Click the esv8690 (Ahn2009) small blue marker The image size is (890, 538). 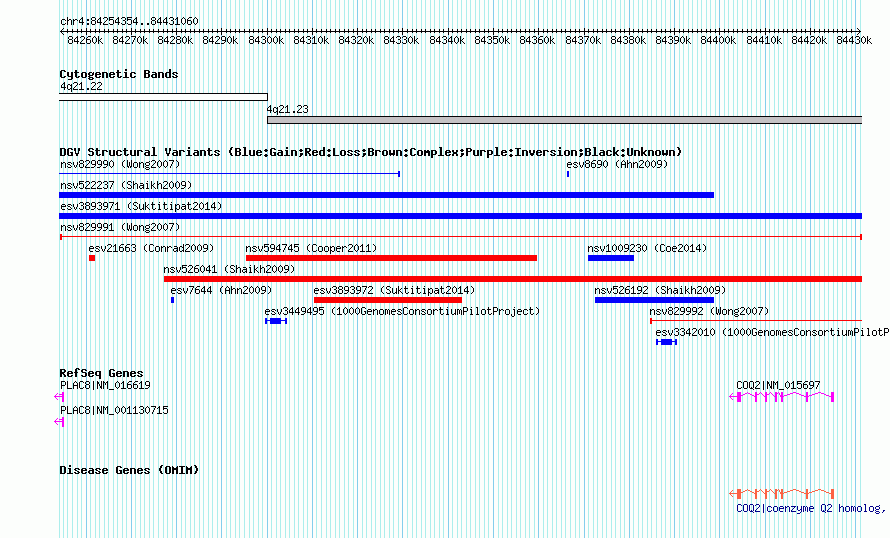tap(568, 174)
